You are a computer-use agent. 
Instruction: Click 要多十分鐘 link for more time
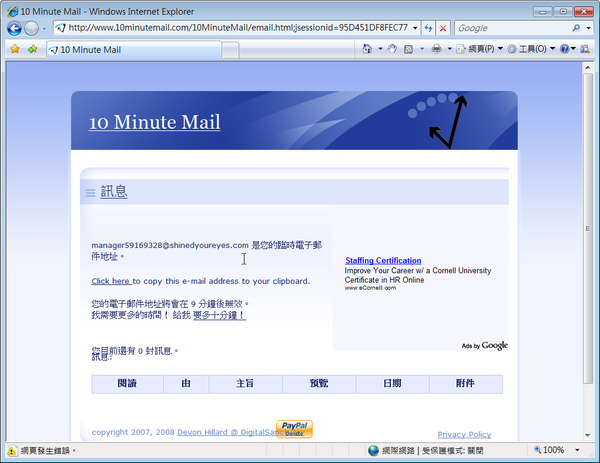(219, 315)
